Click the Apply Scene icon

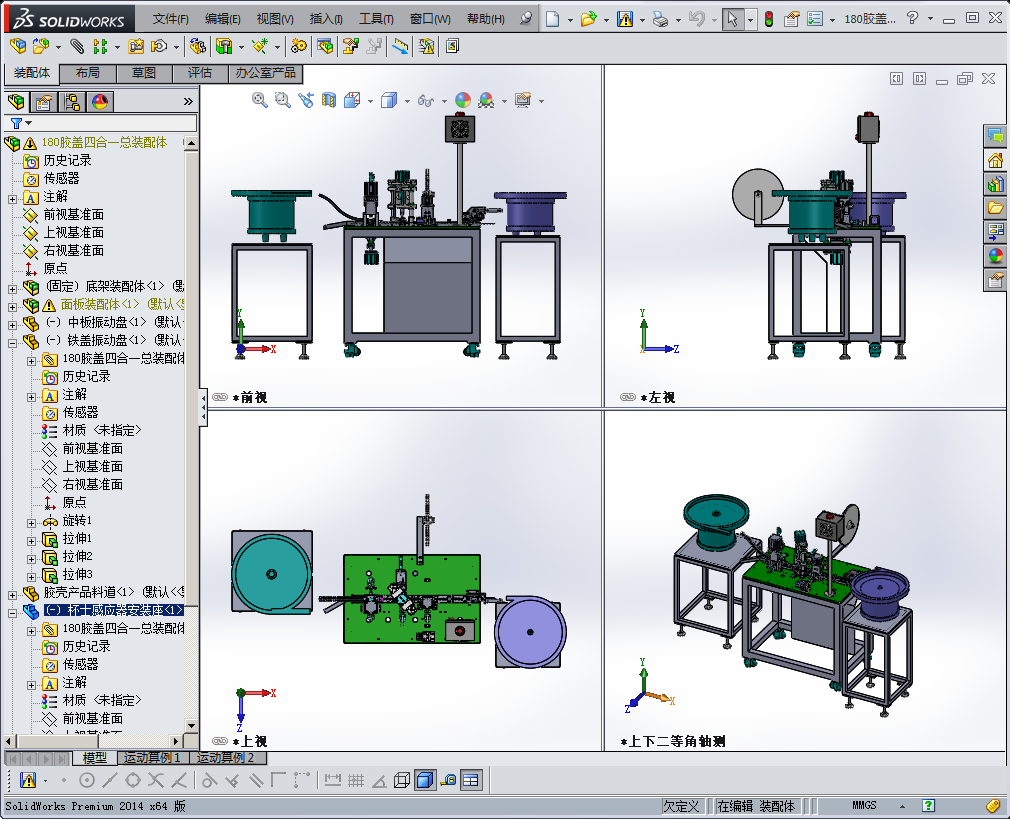click(x=486, y=100)
